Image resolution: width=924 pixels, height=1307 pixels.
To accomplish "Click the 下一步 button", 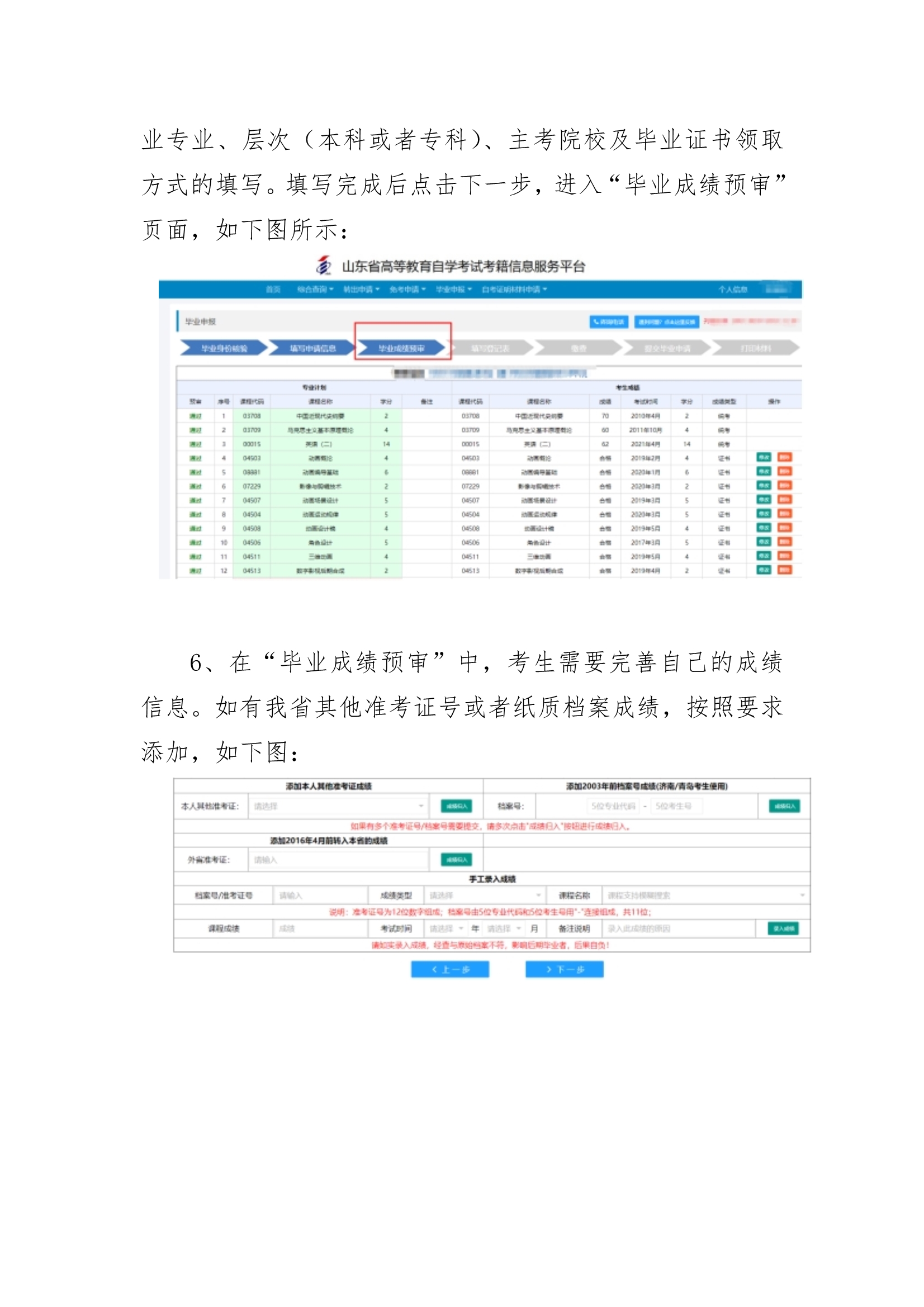I will 564,969.
